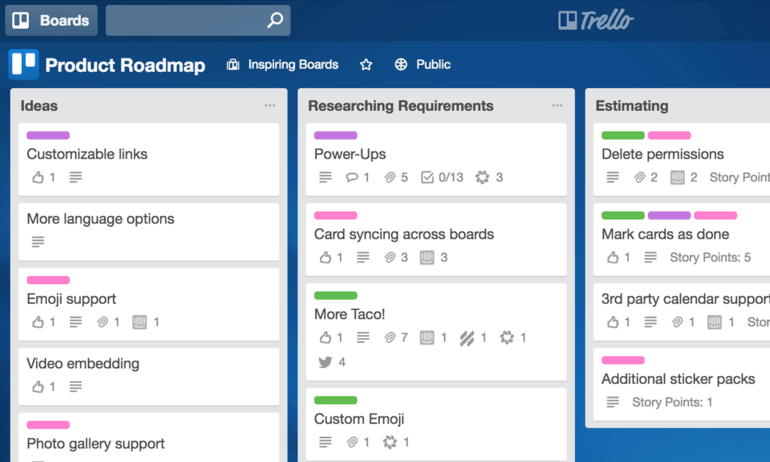This screenshot has height=462, width=770.
Task: Star the Product Roadmap board
Action: (366, 64)
